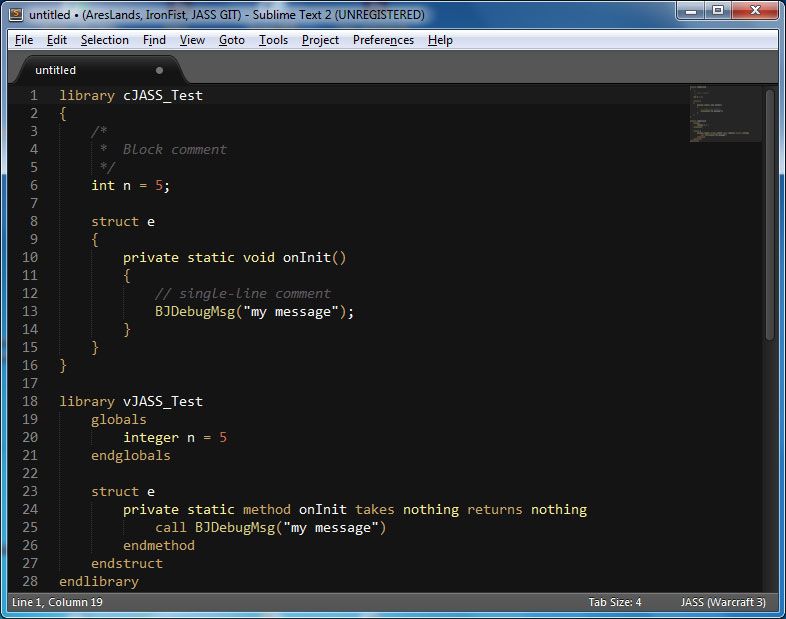This screenshot has height=619, width=786.
Task: Open the Selection menu
Action: click(x=105, y=40)
